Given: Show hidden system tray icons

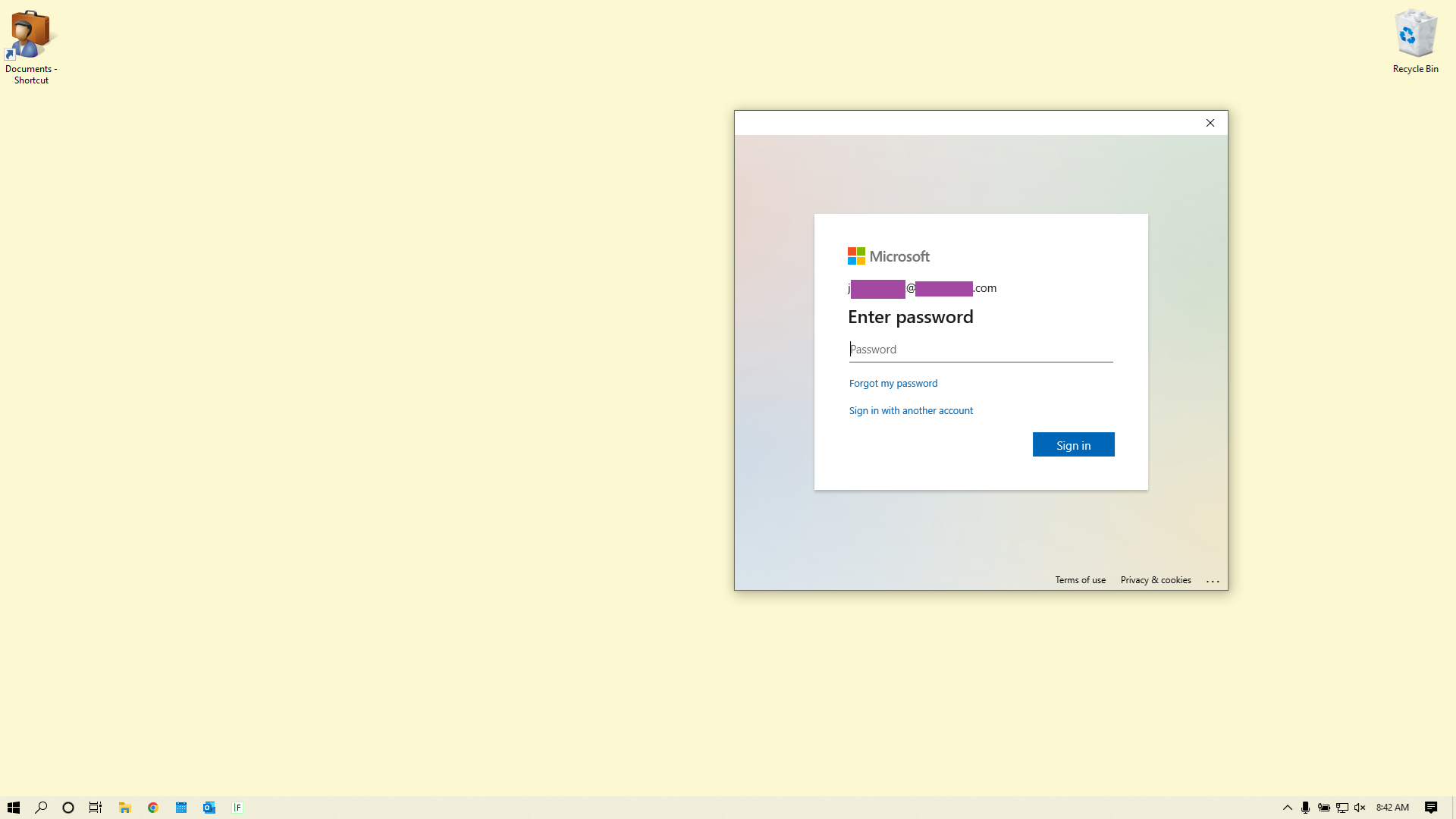Looking at the screenshot, I should click(1287, 808).
